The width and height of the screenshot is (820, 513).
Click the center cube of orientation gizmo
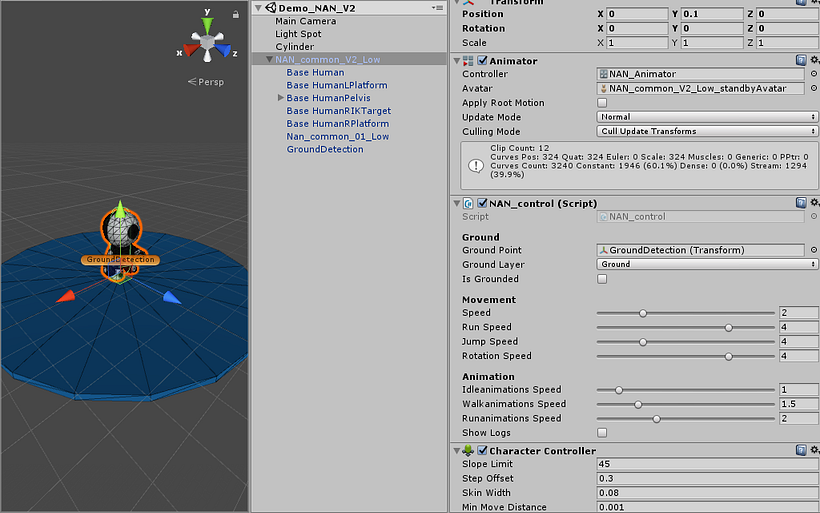tap(207, 41)
